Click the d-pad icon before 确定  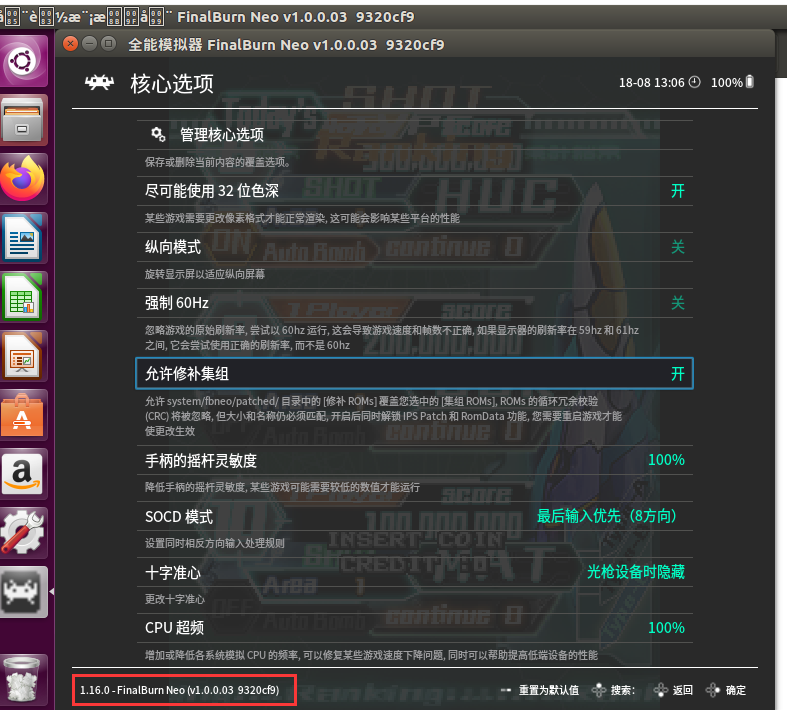tap(713, 690)
